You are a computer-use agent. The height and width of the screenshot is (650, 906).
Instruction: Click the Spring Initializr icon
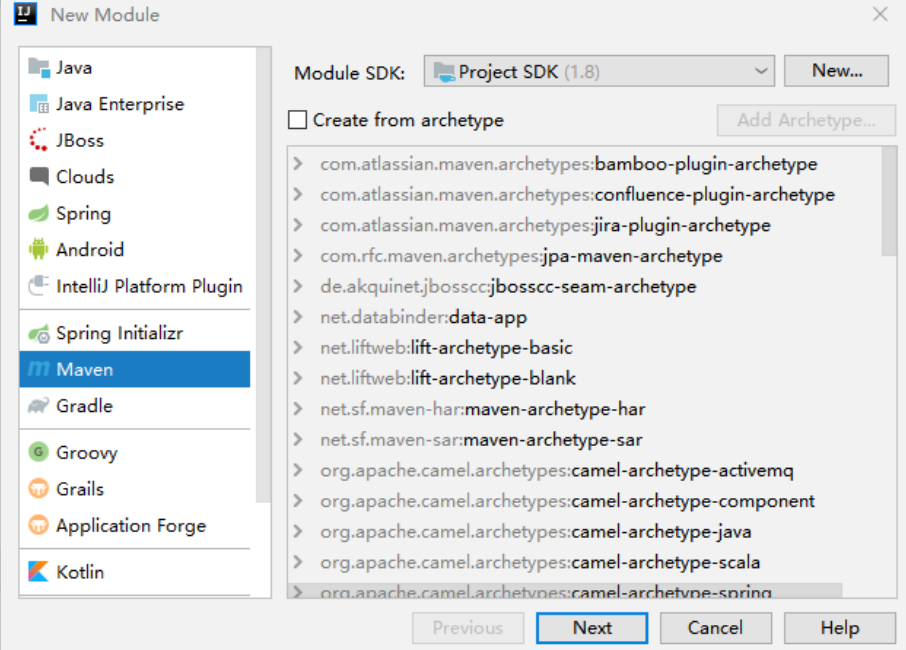pyautogui.click(x=39, y=333)
